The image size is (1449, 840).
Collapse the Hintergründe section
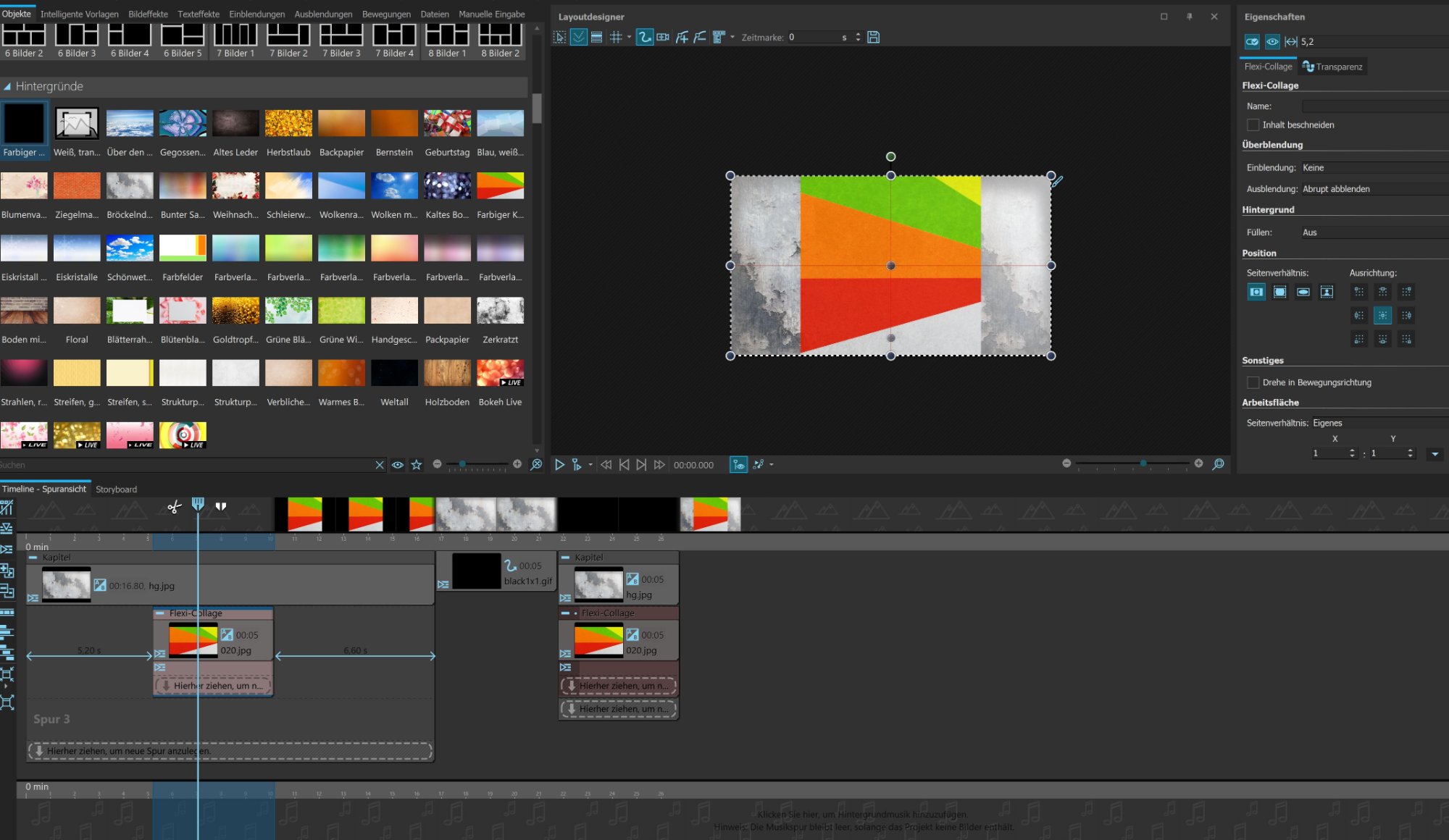click(x=7, y=86)
